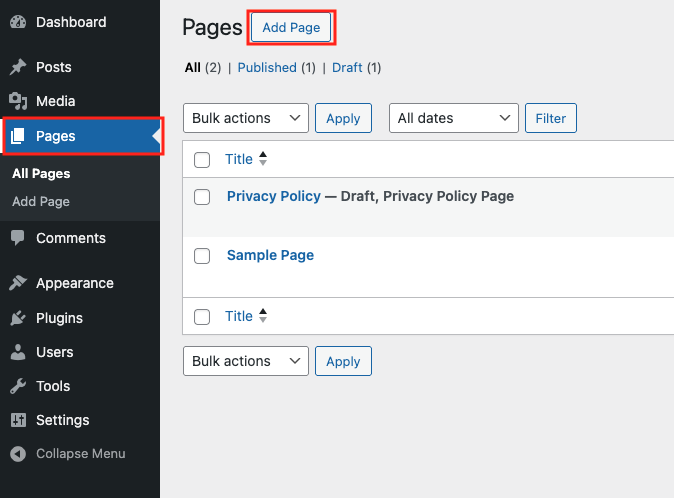Click the Comments speech bubble icon

click(18, 238)
